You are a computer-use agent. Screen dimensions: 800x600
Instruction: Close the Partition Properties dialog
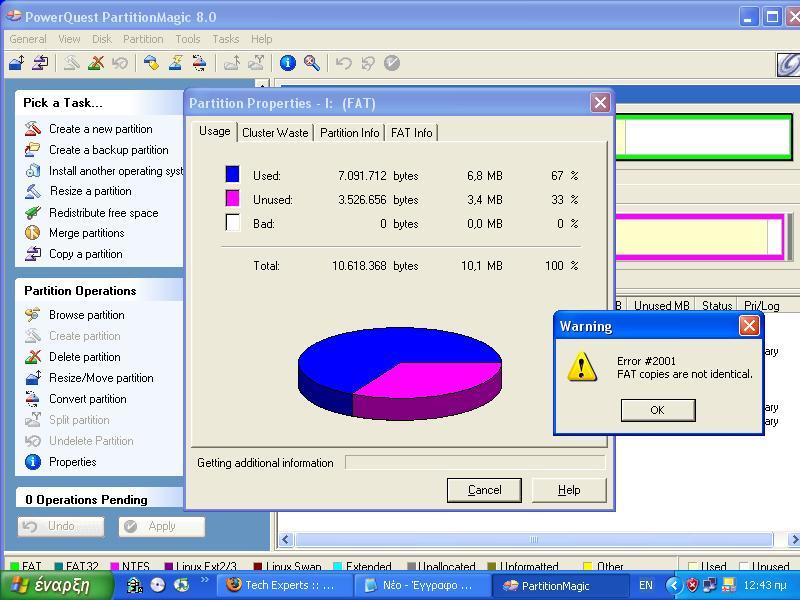coord(600,103)
